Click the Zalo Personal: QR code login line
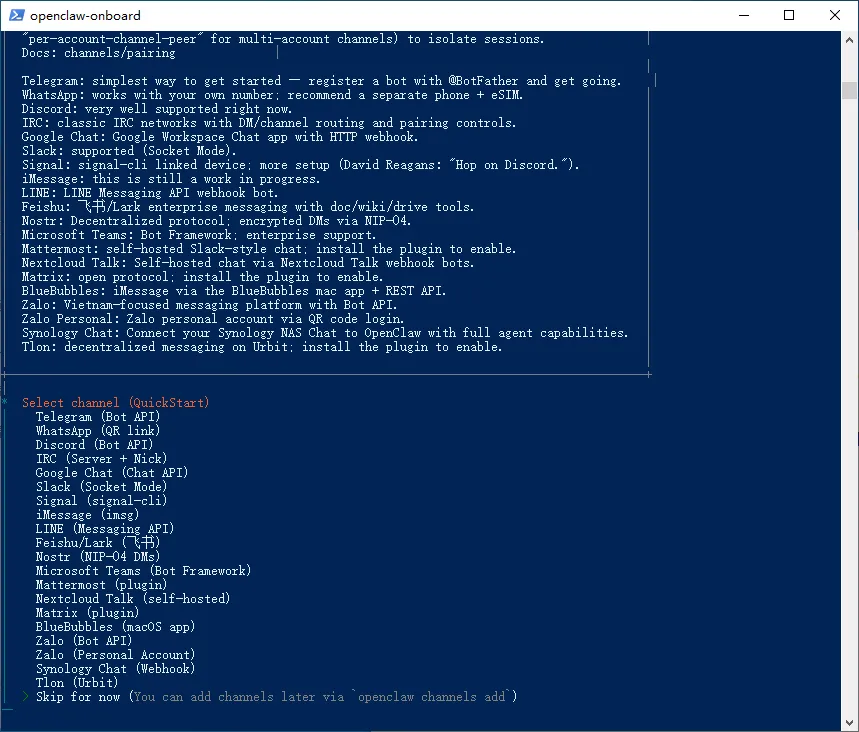The width and height of the screenshot is (859, 732). (x=213, y=319)
